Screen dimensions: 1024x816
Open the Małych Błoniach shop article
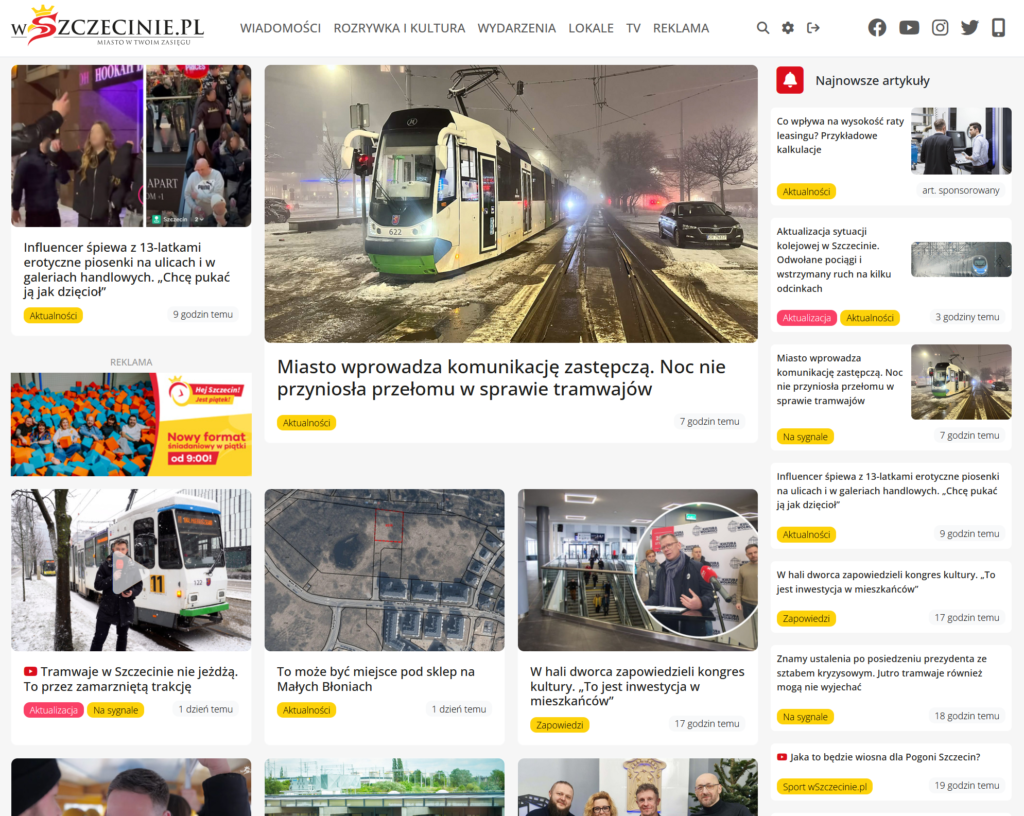point(376,678)
